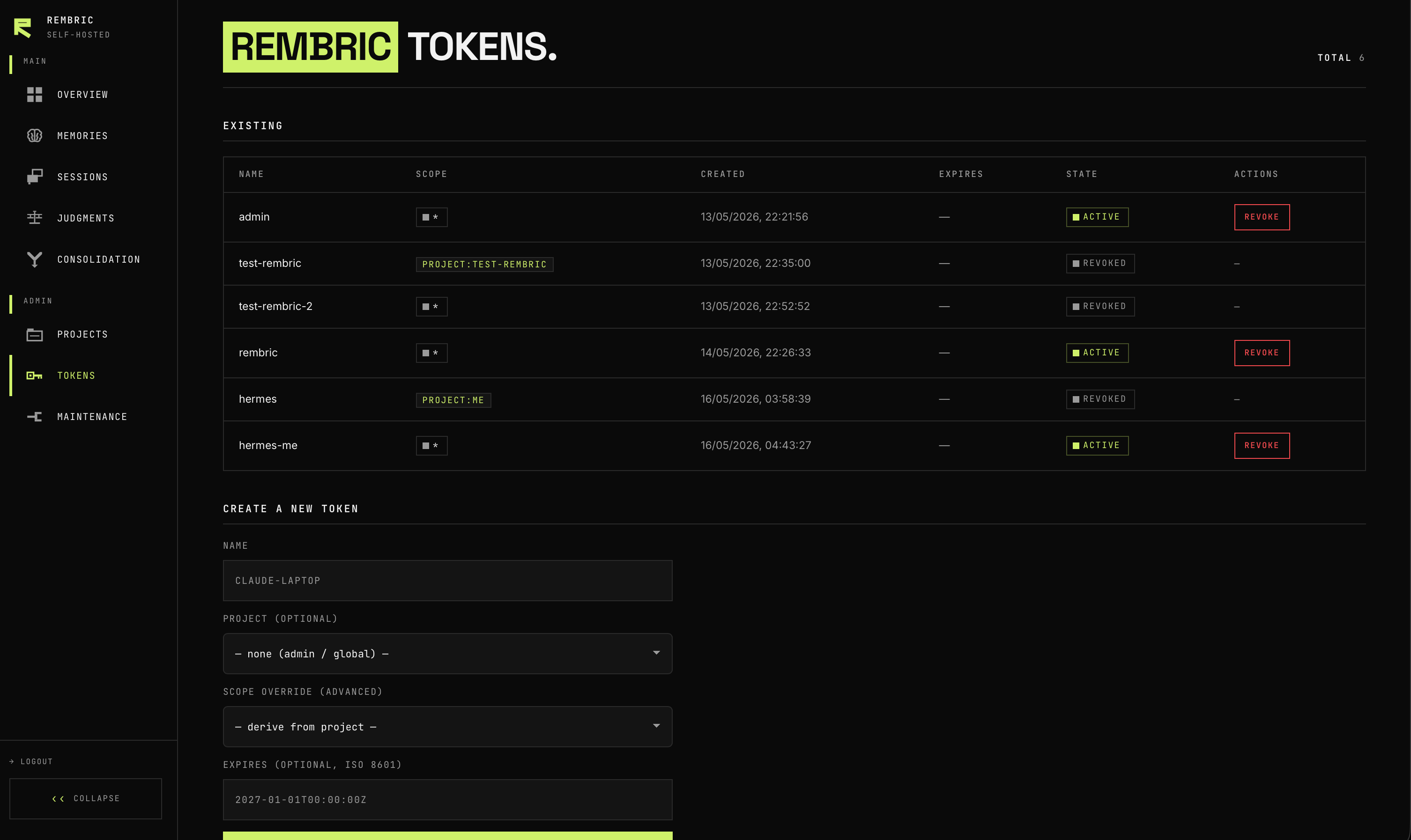Click the Projects folder icon
The image size is (1411, 840).
35,334
